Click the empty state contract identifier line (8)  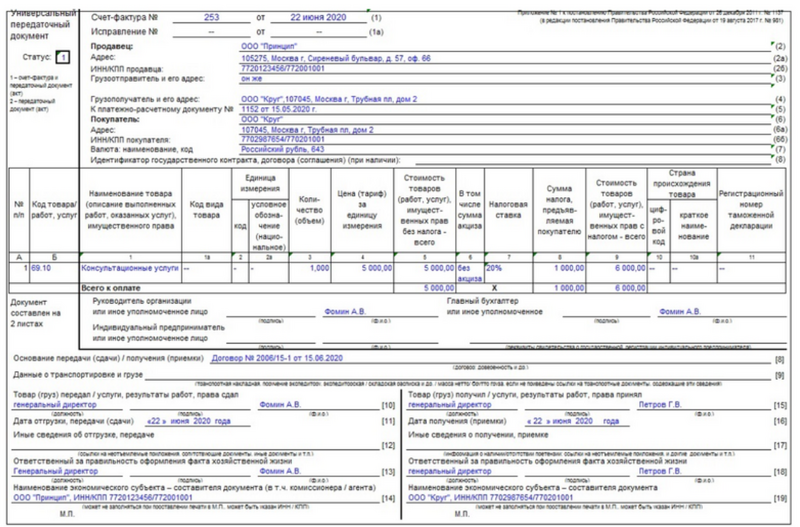tap(593, 160)
